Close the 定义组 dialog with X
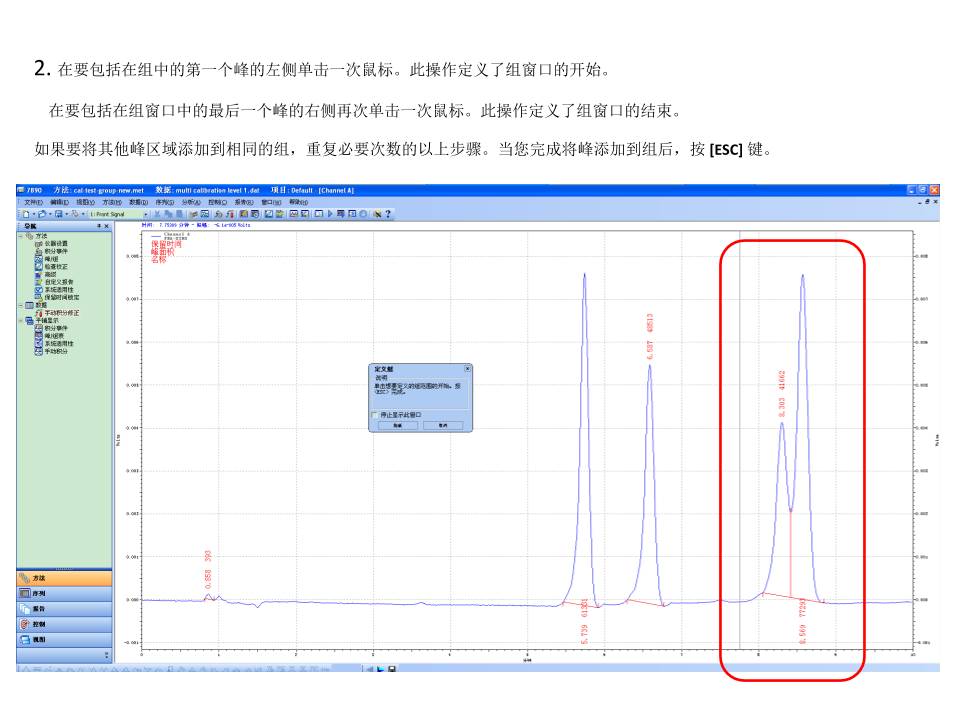The image size is (960, 720). pos(467,369)
